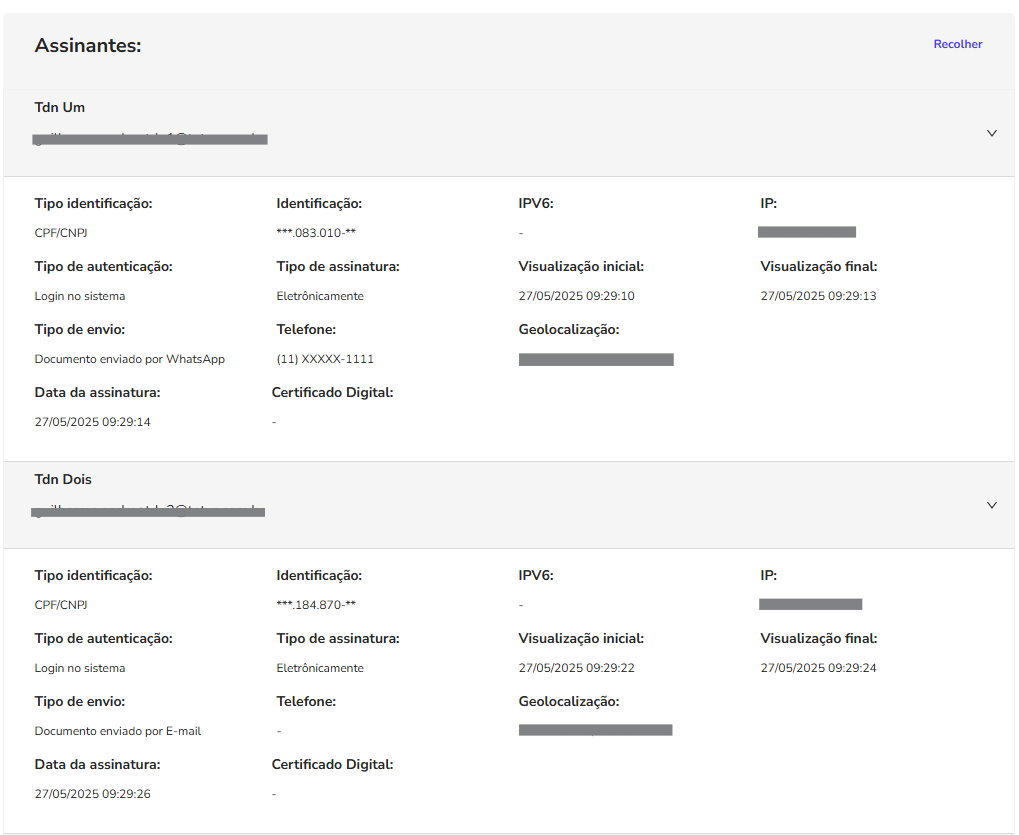Collapse the Tdn Um signer chevron
The height and width of the screenshot is (835, 1019).
click(x=991, y=133)
